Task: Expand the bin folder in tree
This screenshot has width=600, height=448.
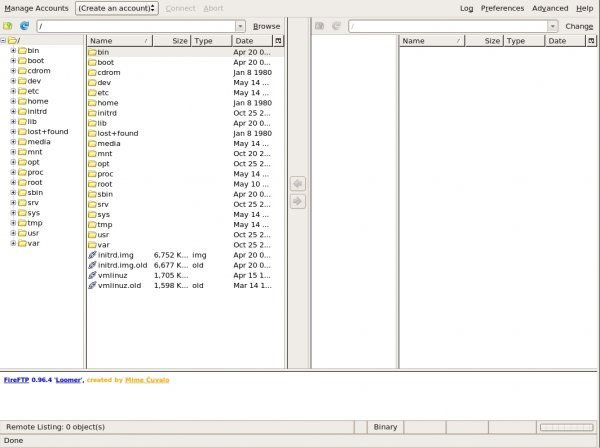Action: click(x=13, y=50)
